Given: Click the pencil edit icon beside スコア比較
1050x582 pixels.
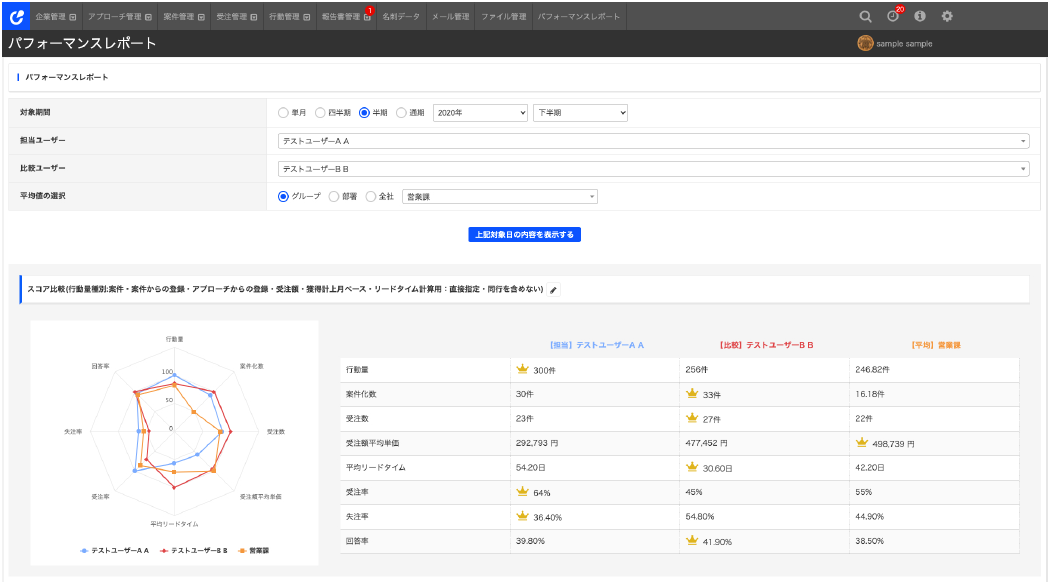Looking at the screenshot, I should [x=554, y=290].
